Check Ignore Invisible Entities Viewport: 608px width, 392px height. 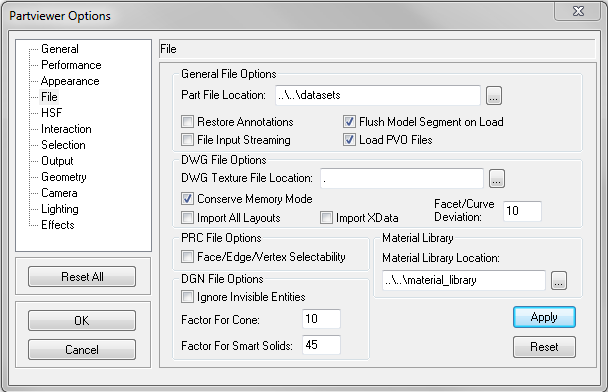click(x=187, y=297)
